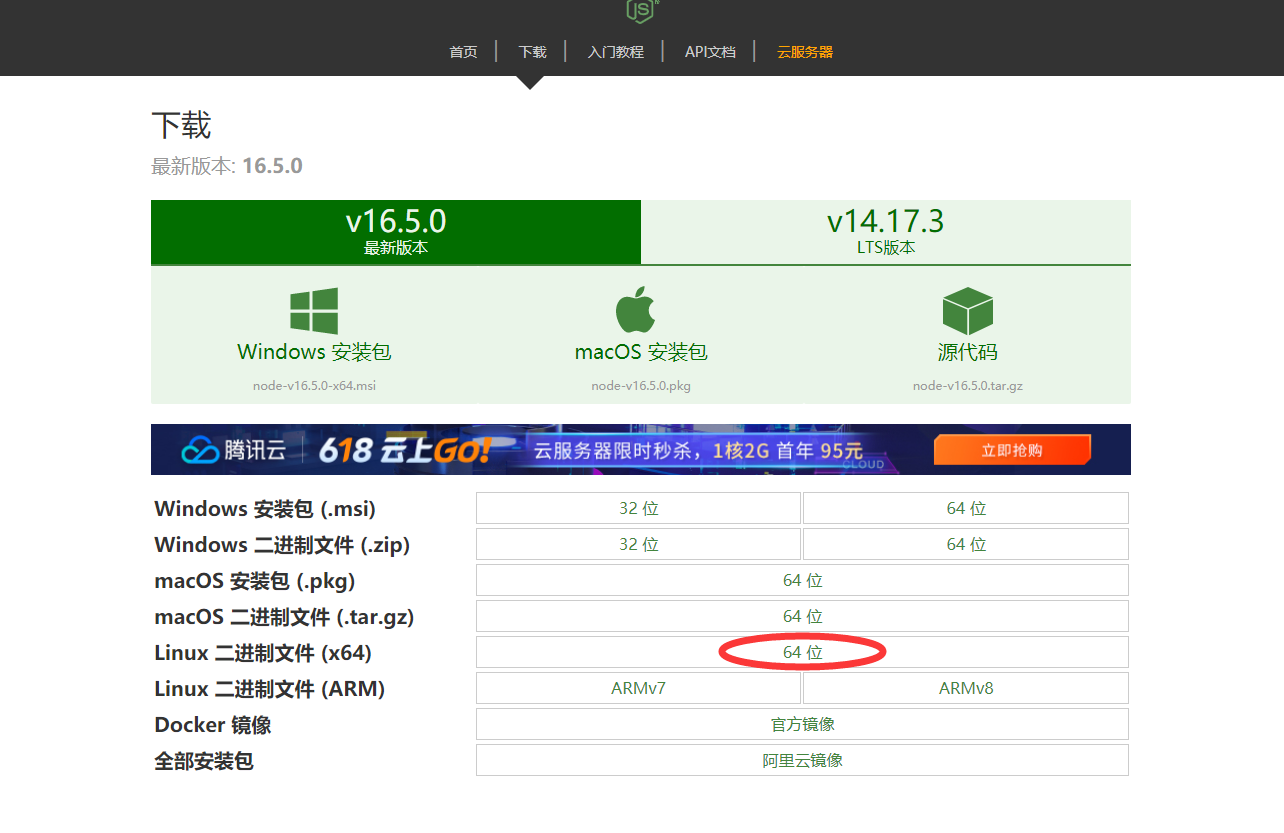Download the circled Linux 64 位 binary

tap(802, 651)
